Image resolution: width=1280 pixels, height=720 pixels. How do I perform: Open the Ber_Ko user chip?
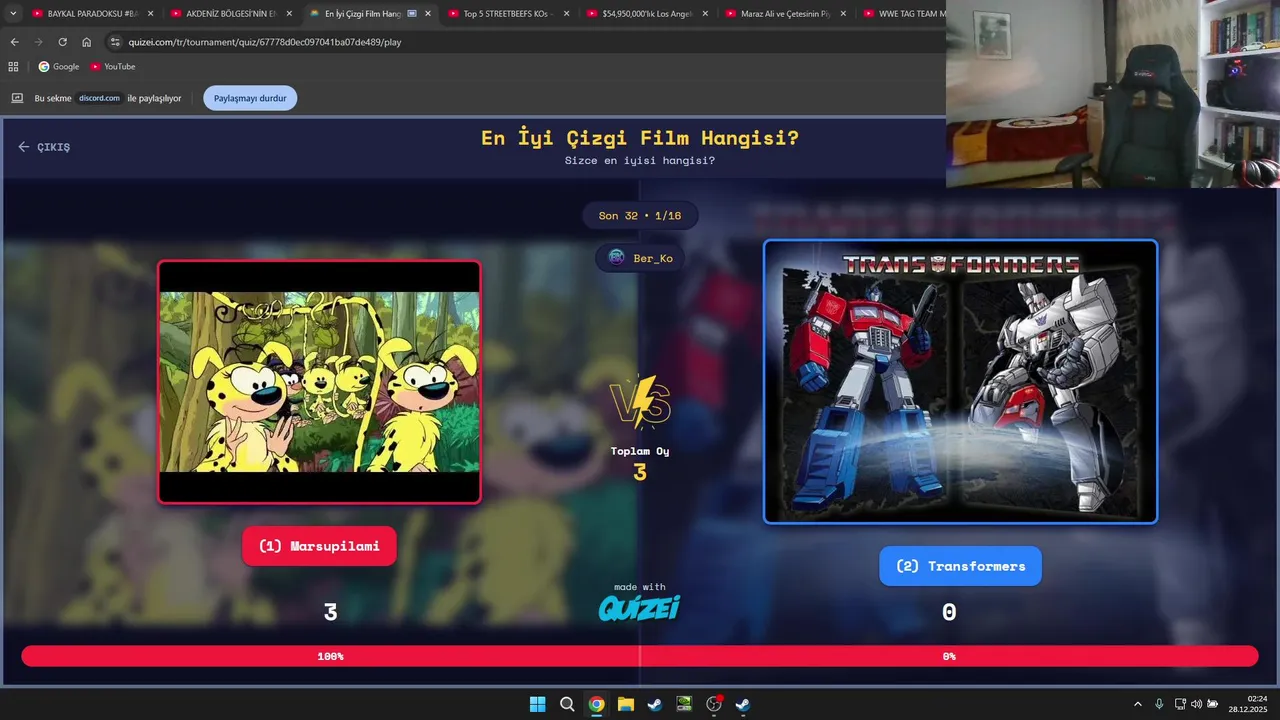coord(640,258)
